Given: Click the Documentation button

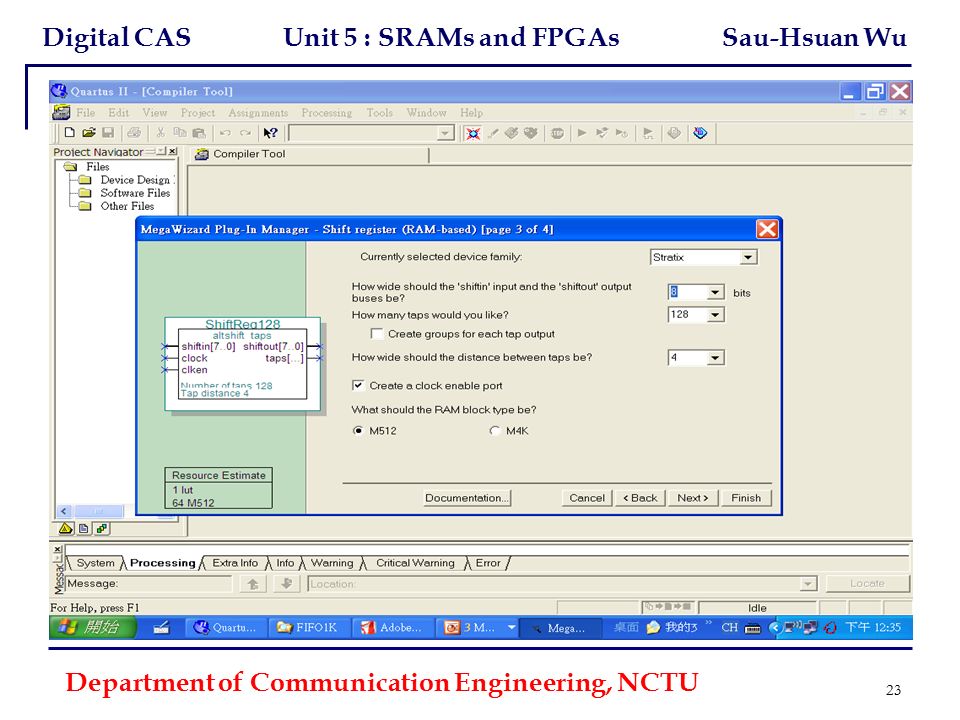Looking at the screenshot, I should (x=467, y=498).
